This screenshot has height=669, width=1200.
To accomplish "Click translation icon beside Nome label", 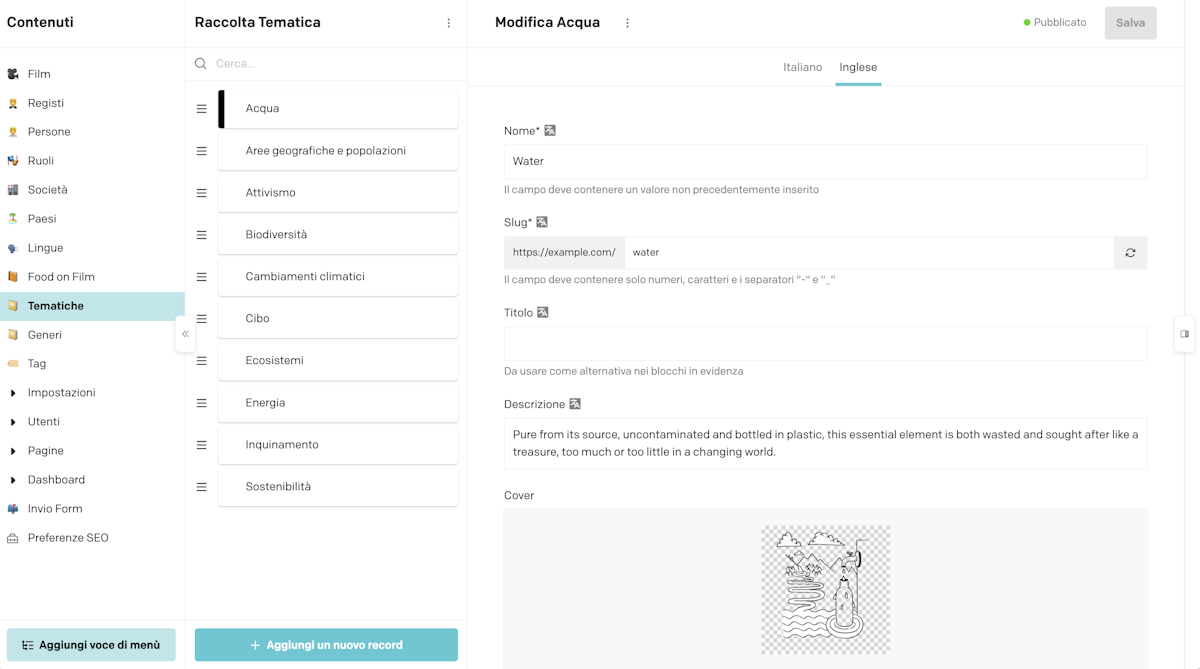I will click(x=550, y=131).
